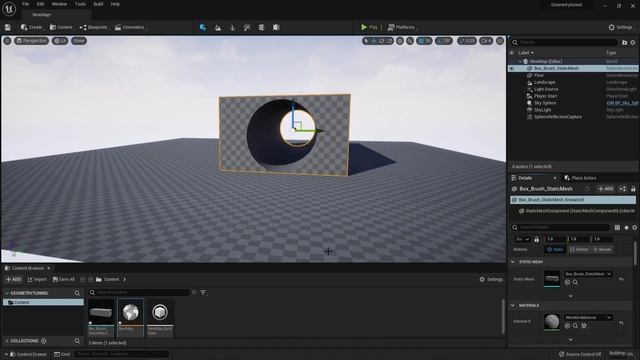Click the Play button
640x360 pixels.
coord(369,27)
